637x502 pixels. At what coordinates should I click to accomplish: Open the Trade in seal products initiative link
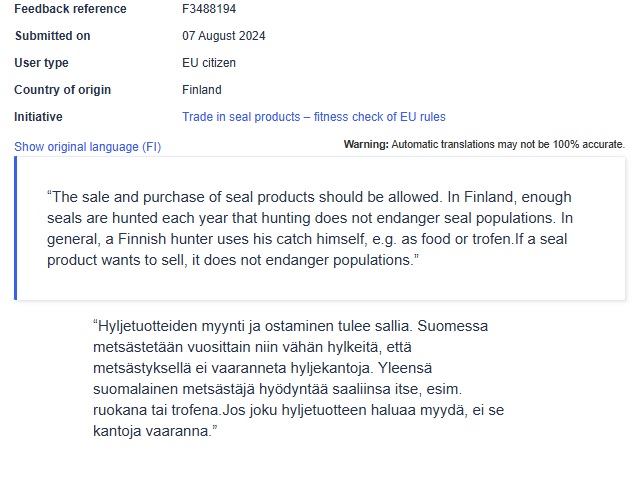point(313,117)
